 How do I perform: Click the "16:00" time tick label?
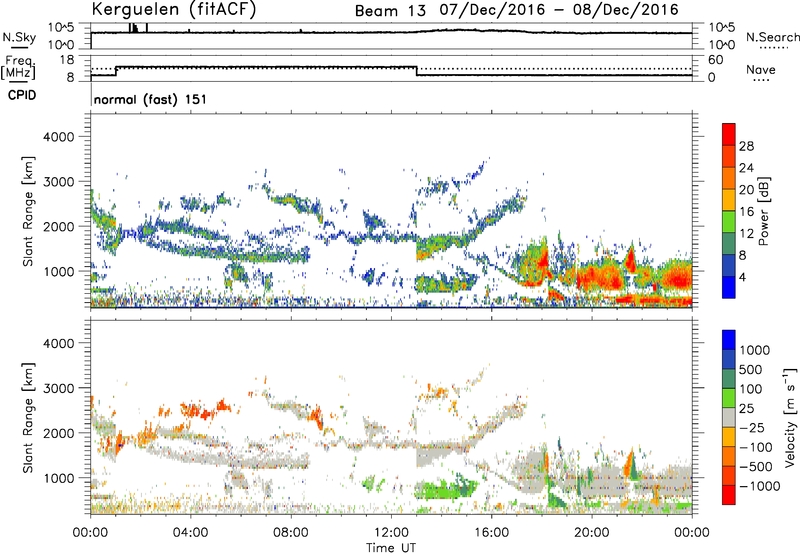click(x=491, y=533)
